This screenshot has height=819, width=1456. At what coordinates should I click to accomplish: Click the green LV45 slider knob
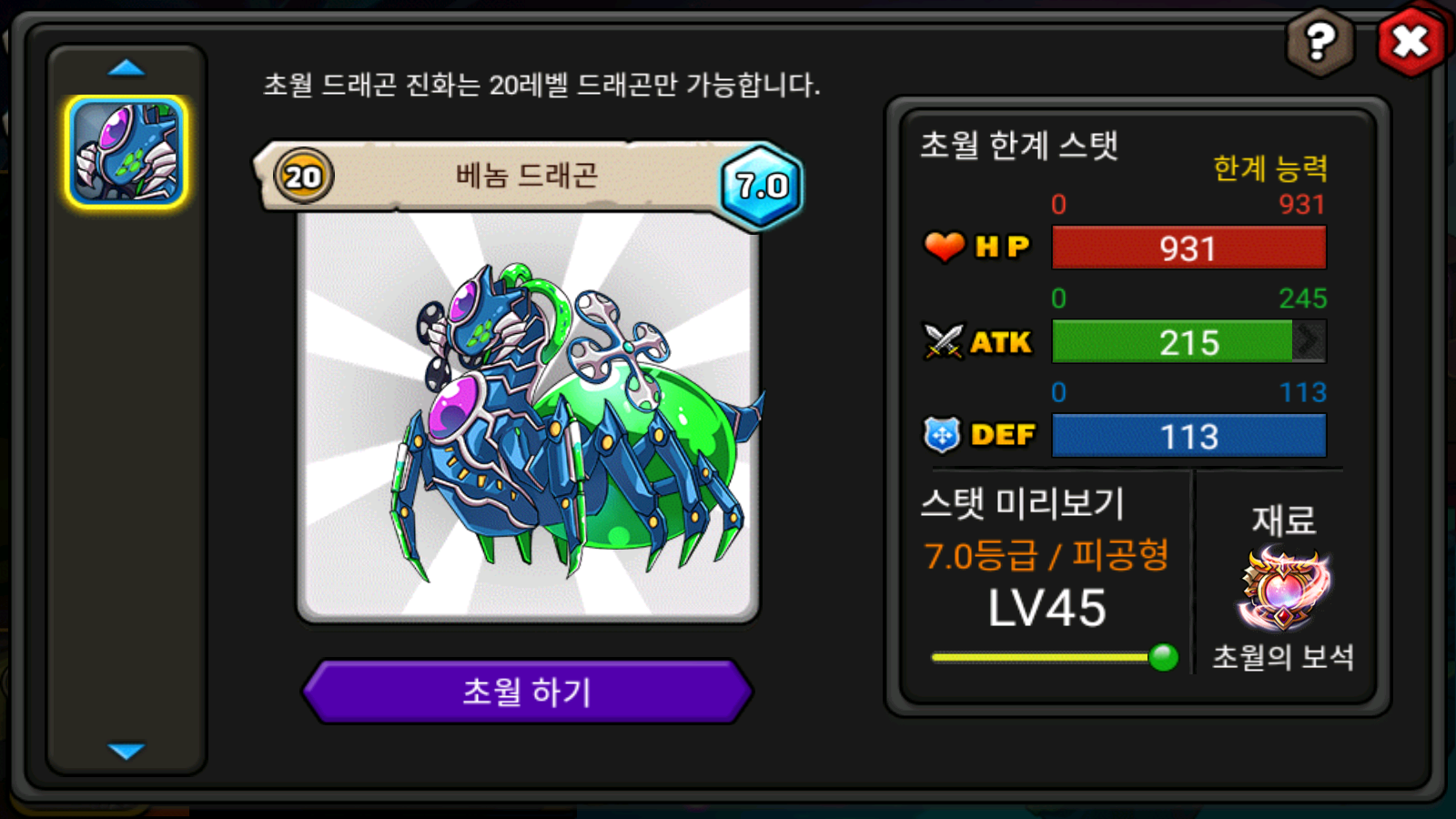(1163, 657)
